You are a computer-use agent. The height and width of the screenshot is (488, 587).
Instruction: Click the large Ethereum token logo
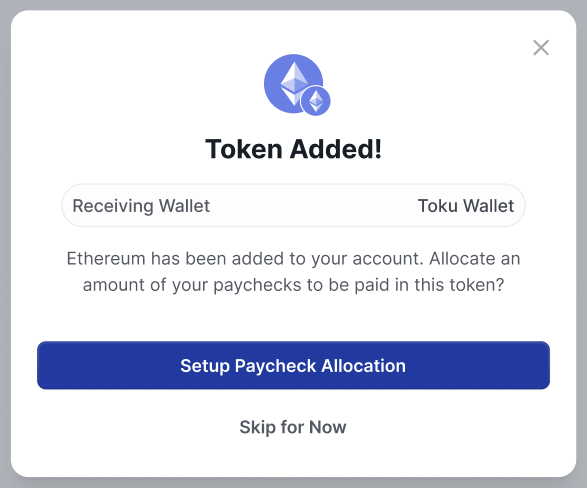tap(293, 83)
